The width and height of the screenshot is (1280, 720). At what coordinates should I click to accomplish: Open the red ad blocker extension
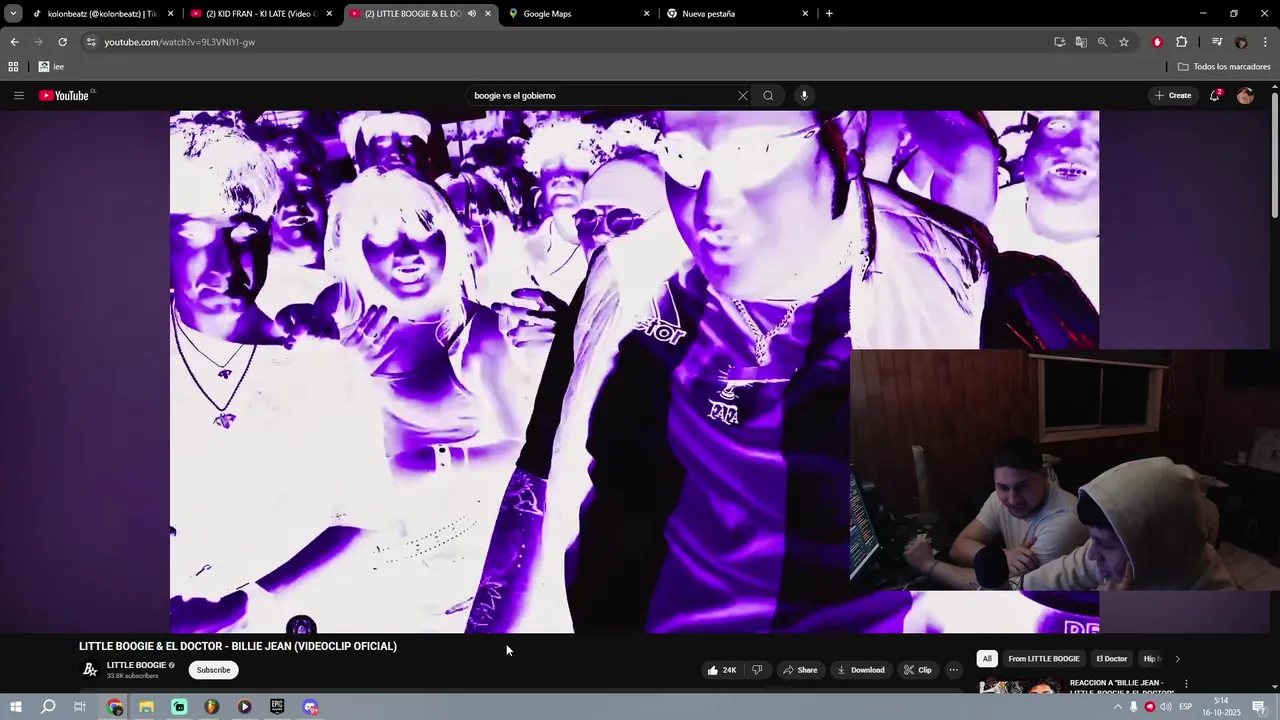1157,42
